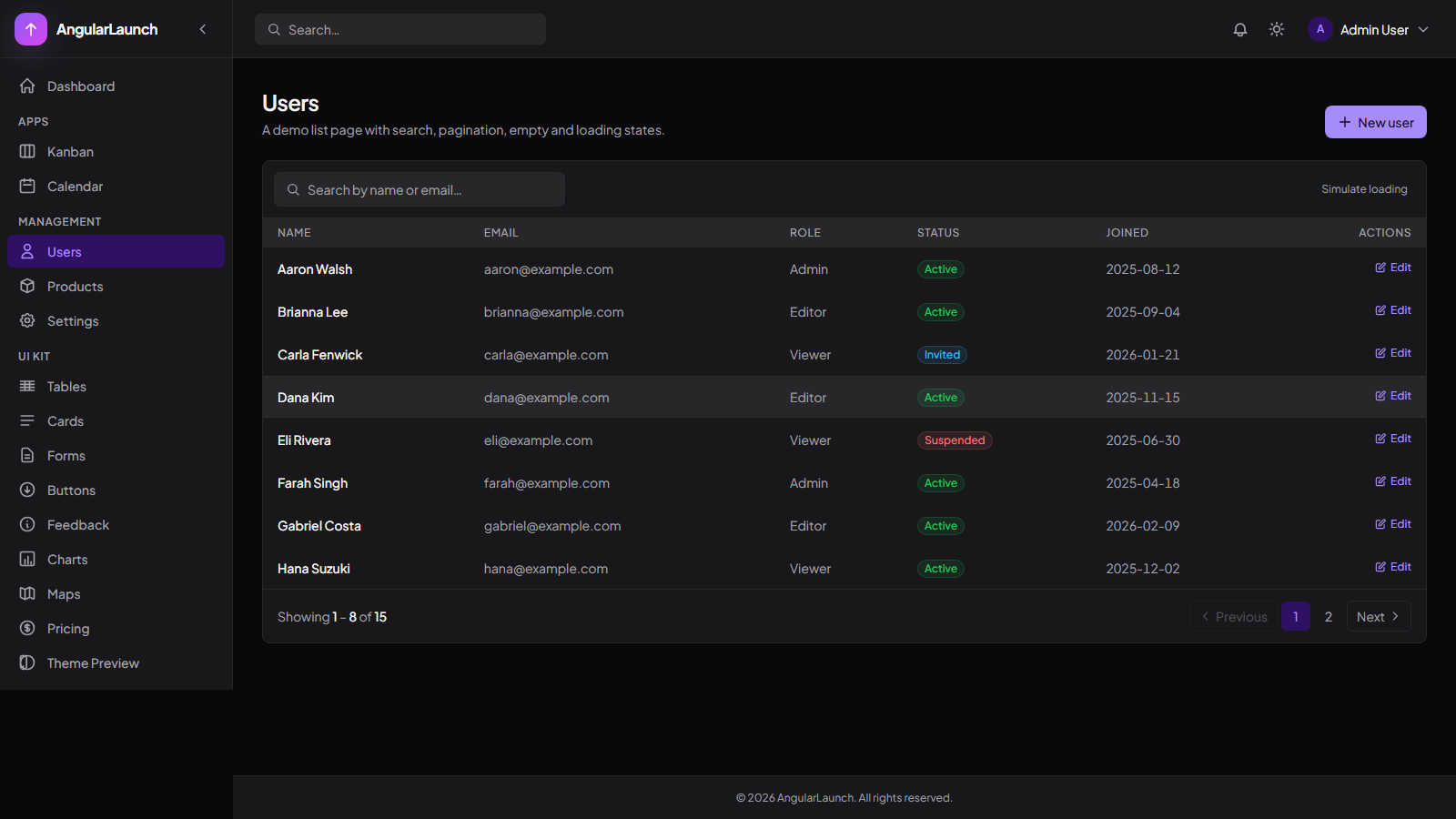Click the Suspended status badge

tap(955, 440)
